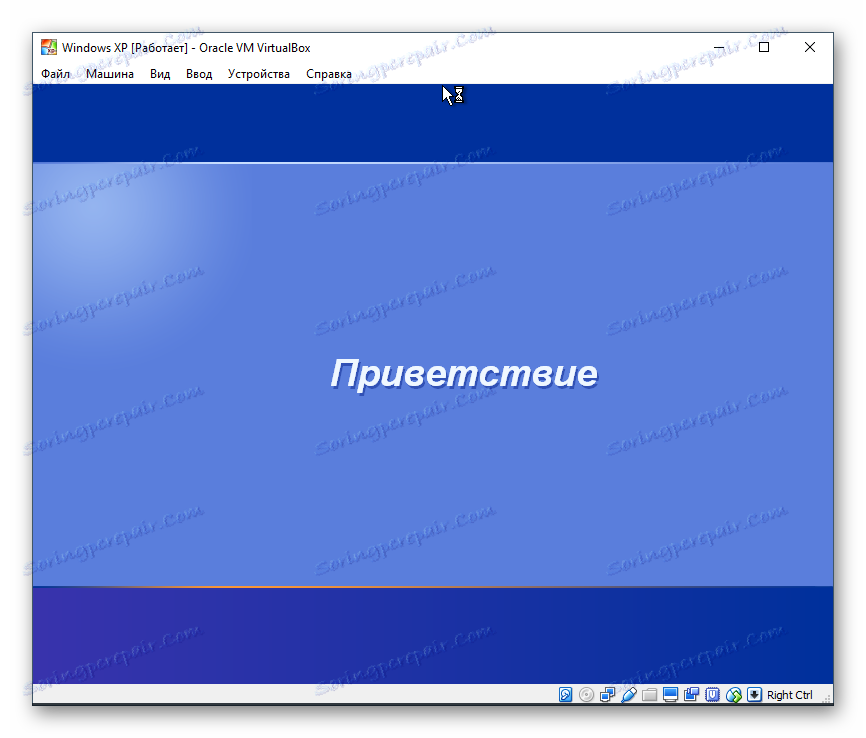Open the Устройства menu
Screen dimensions: 866x738
pyautogui.click(x=258, y=74)
